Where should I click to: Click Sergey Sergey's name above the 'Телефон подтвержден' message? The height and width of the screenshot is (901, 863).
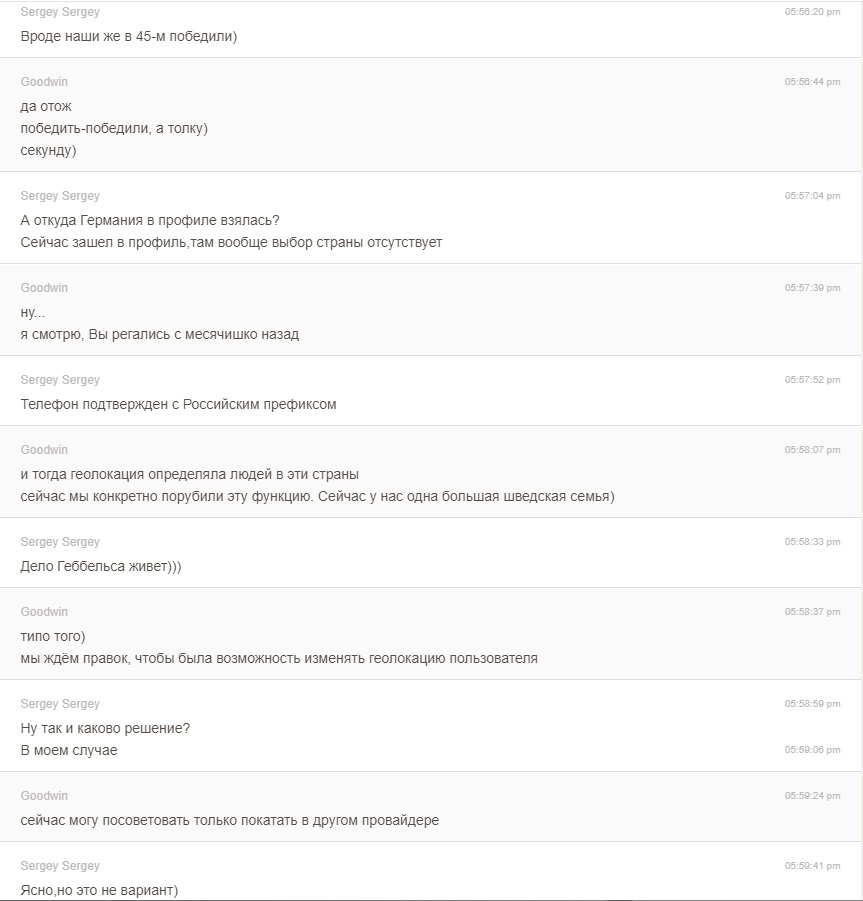click(60, 380)
